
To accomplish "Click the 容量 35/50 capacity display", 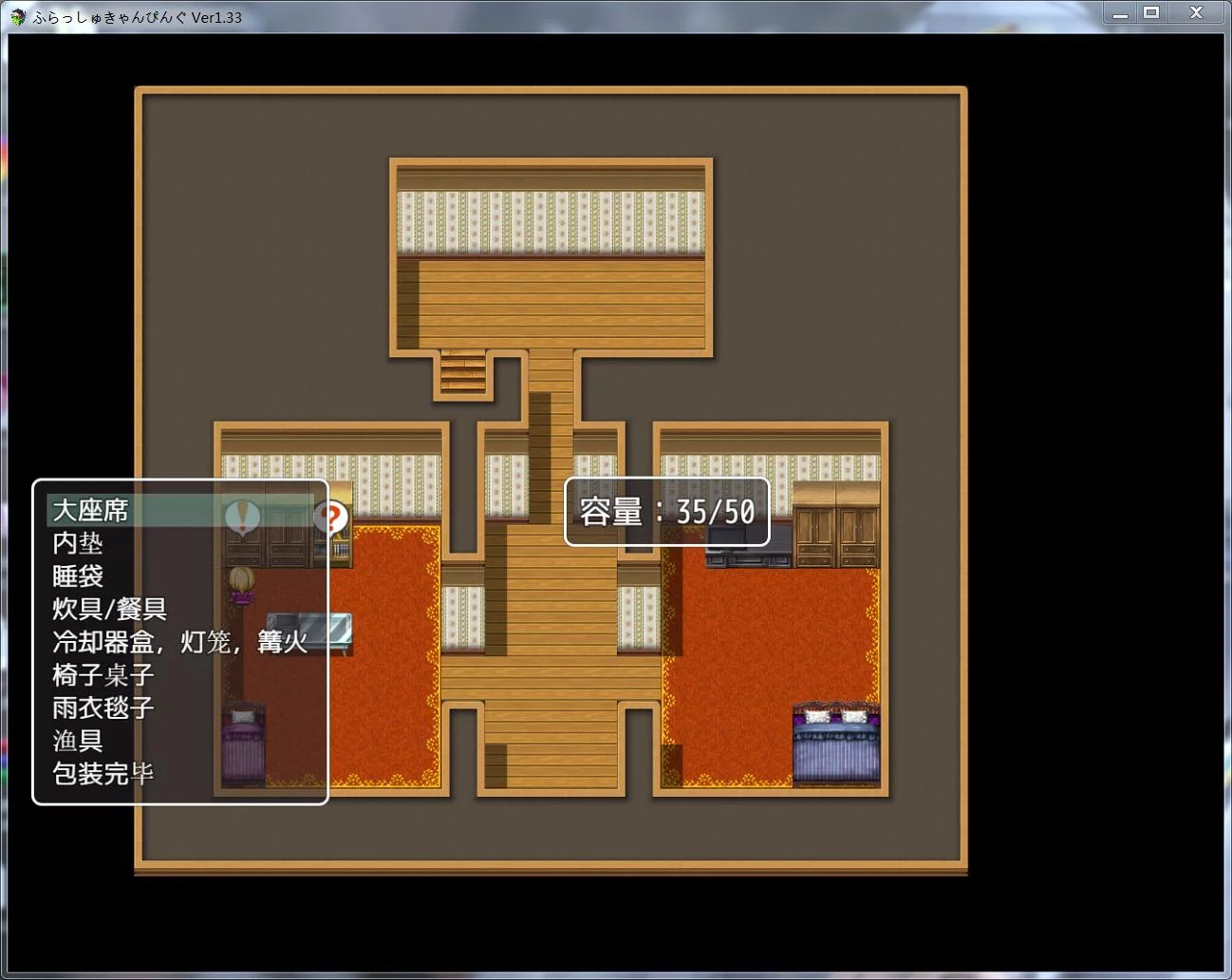I will coord(667,513).
